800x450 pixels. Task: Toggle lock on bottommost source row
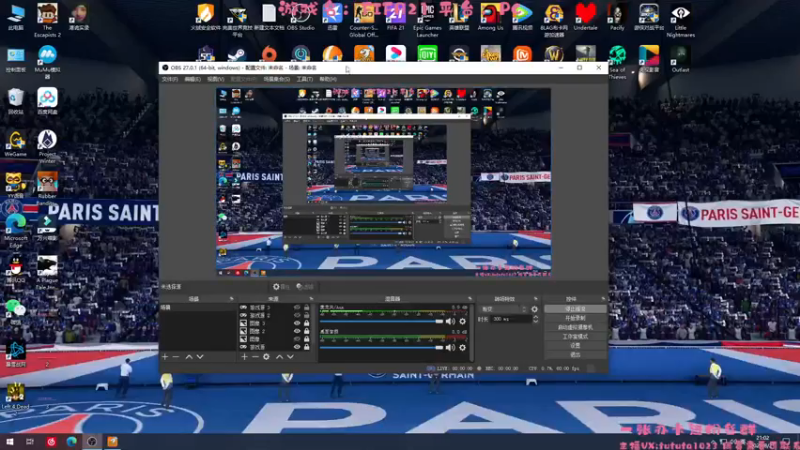(x=307, y=347)
